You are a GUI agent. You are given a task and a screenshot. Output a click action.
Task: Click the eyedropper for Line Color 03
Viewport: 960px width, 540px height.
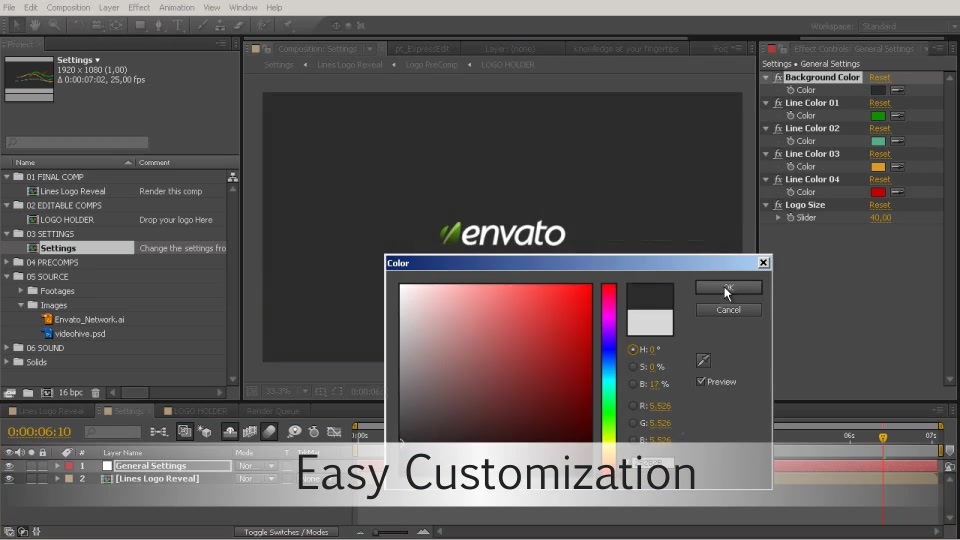(x=898, y=167)
